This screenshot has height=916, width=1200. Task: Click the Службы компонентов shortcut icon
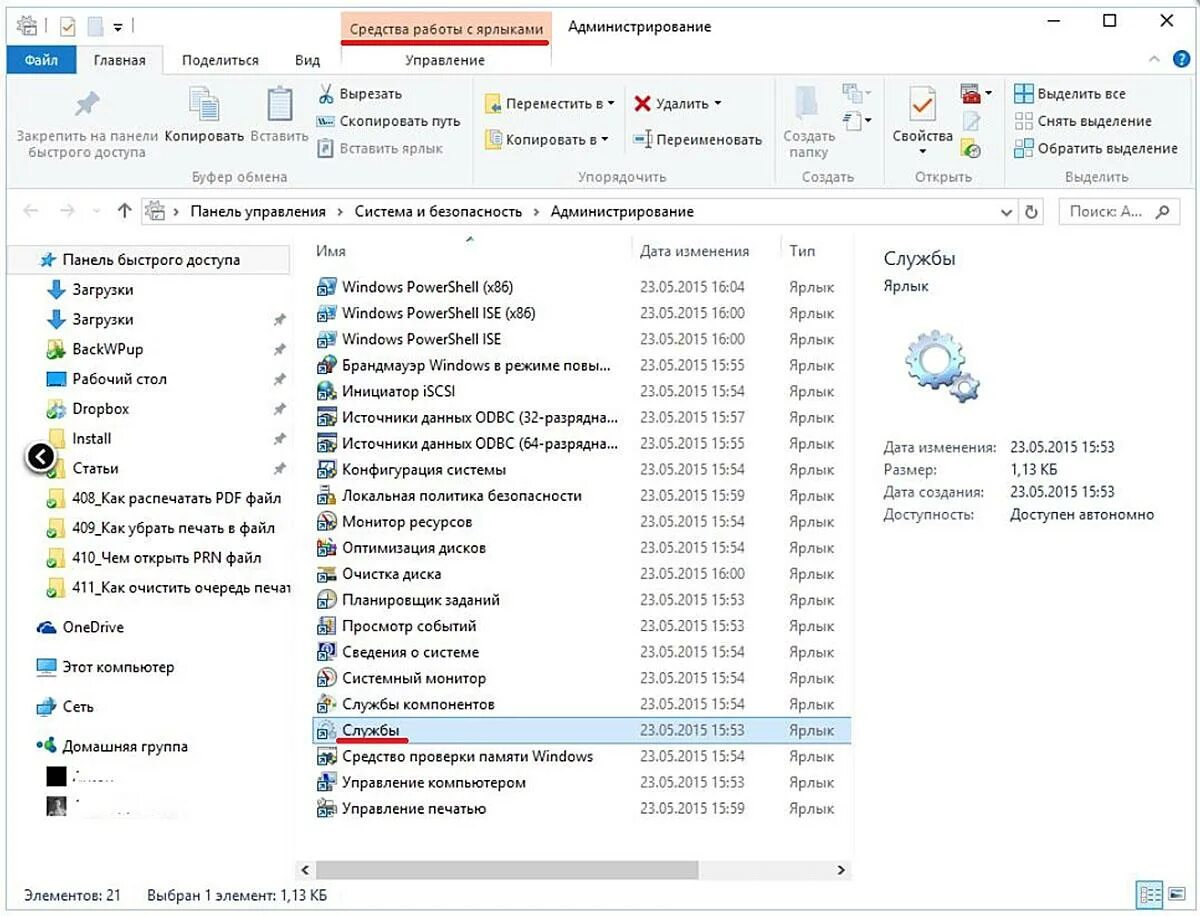[326, 704]
